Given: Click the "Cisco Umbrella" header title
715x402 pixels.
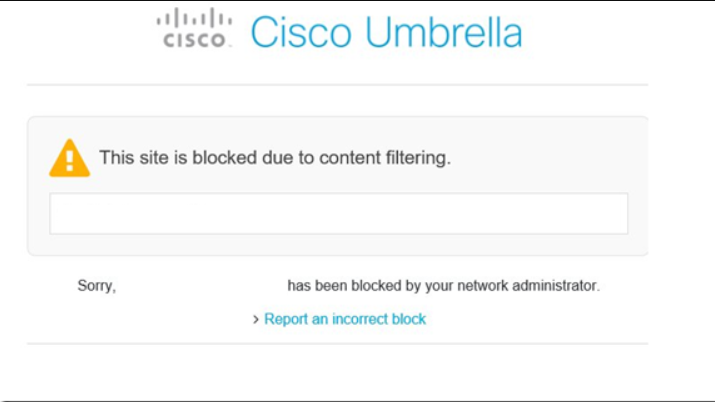Looking at the screenshot, I should 386,33.
